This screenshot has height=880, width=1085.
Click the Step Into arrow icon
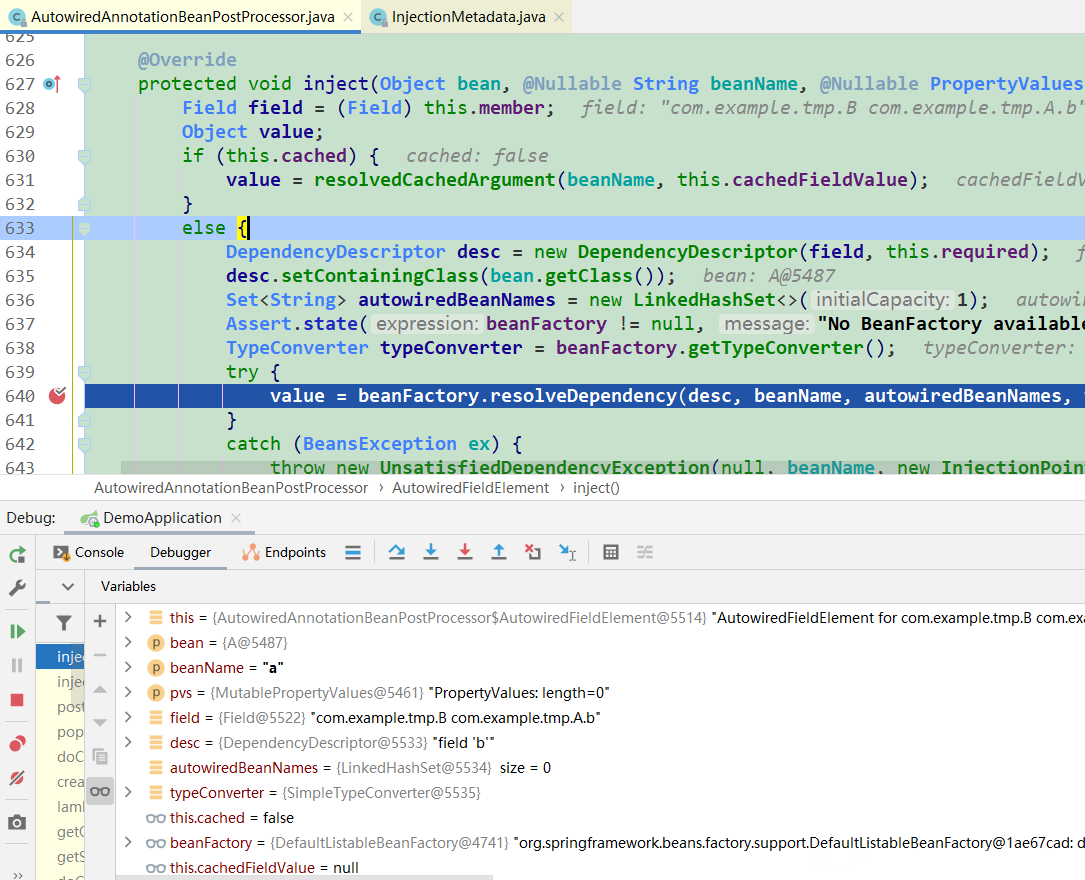tap(430, 552)
